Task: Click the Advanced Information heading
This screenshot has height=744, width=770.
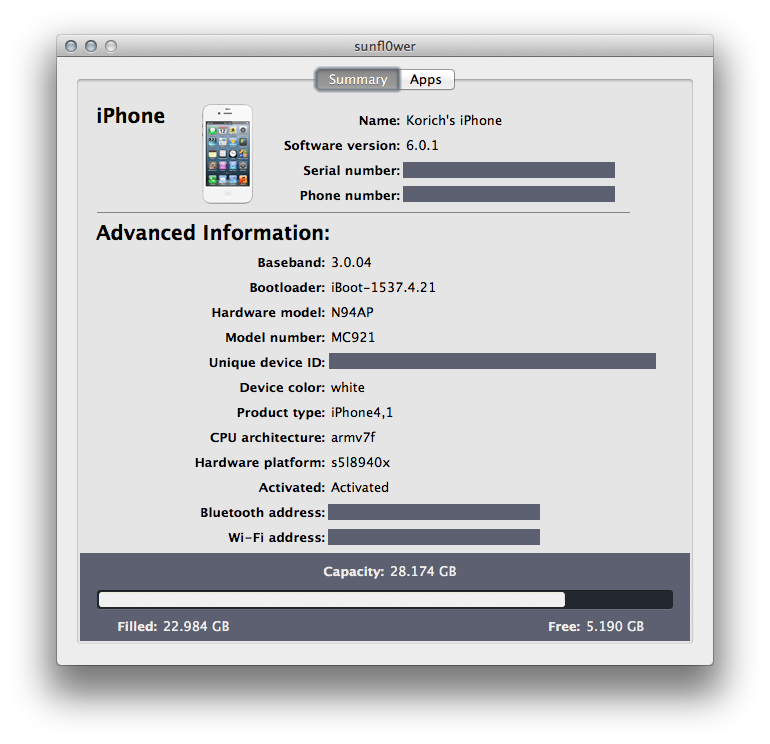Action: tap(213, 234)
